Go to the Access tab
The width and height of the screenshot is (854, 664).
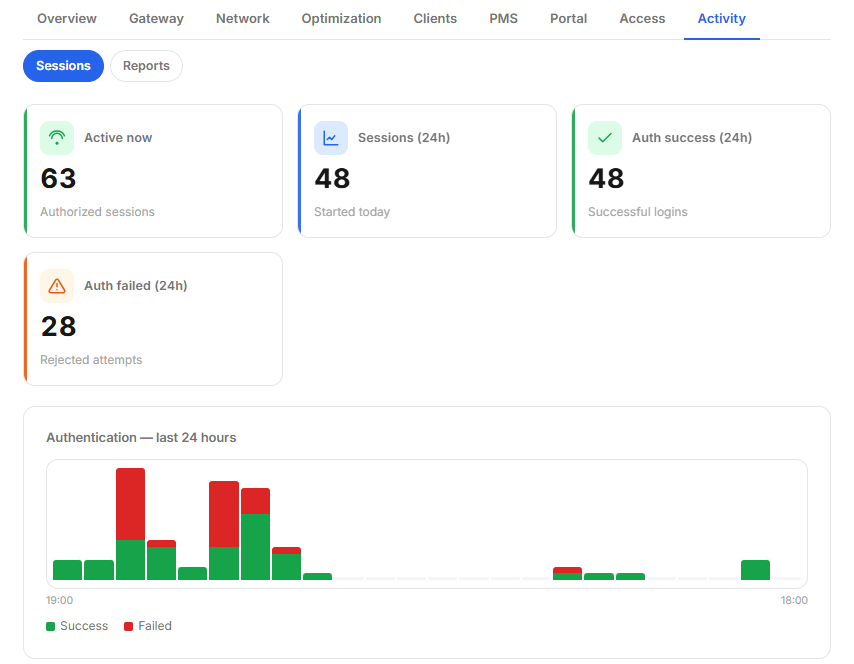click(x=642, y=19)
